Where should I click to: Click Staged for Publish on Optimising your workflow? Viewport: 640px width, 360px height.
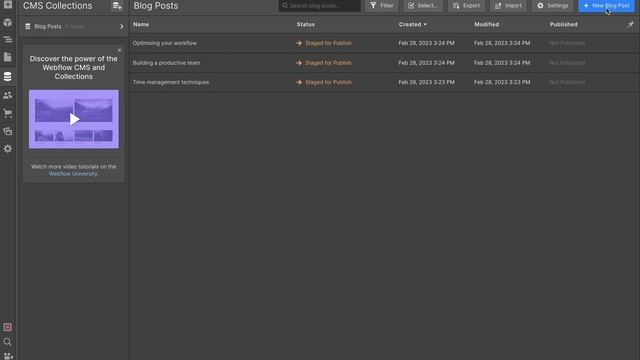(328, 43)
